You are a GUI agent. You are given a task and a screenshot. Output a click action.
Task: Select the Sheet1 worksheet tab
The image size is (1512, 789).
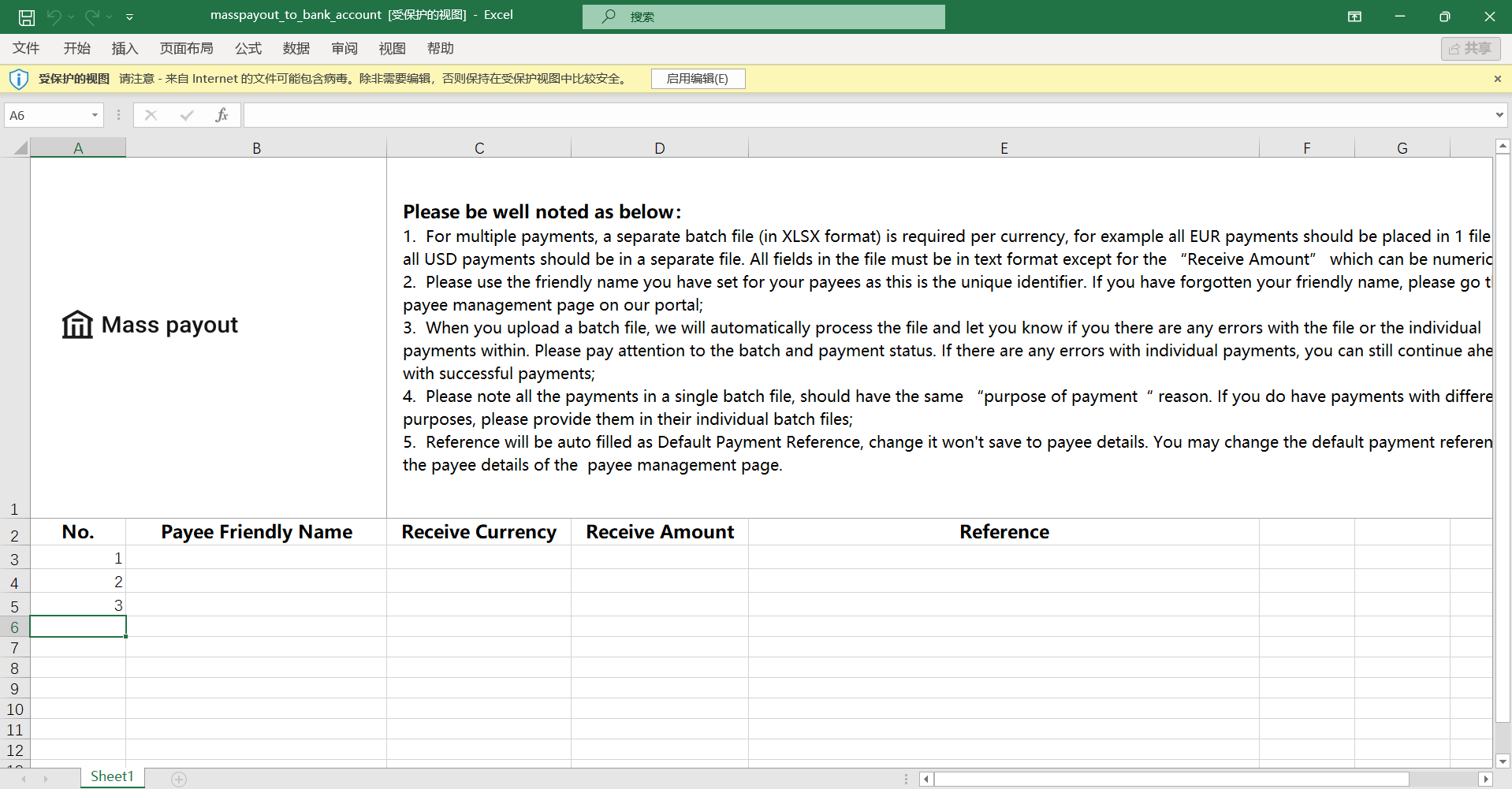point(112,777)
